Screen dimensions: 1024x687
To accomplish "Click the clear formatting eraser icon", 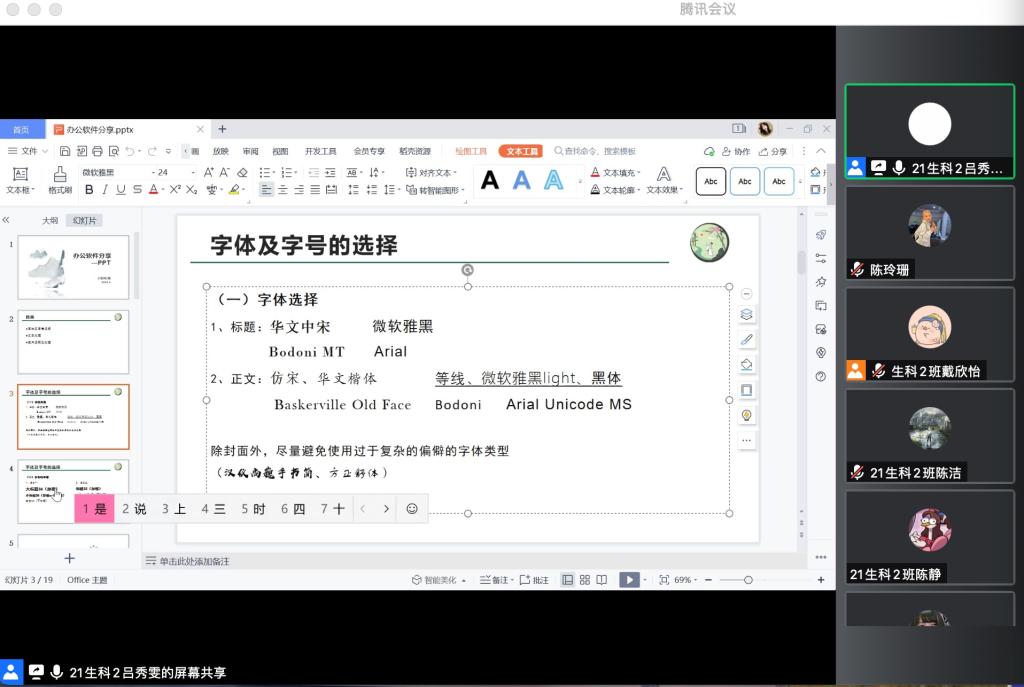I will (242, 172).
